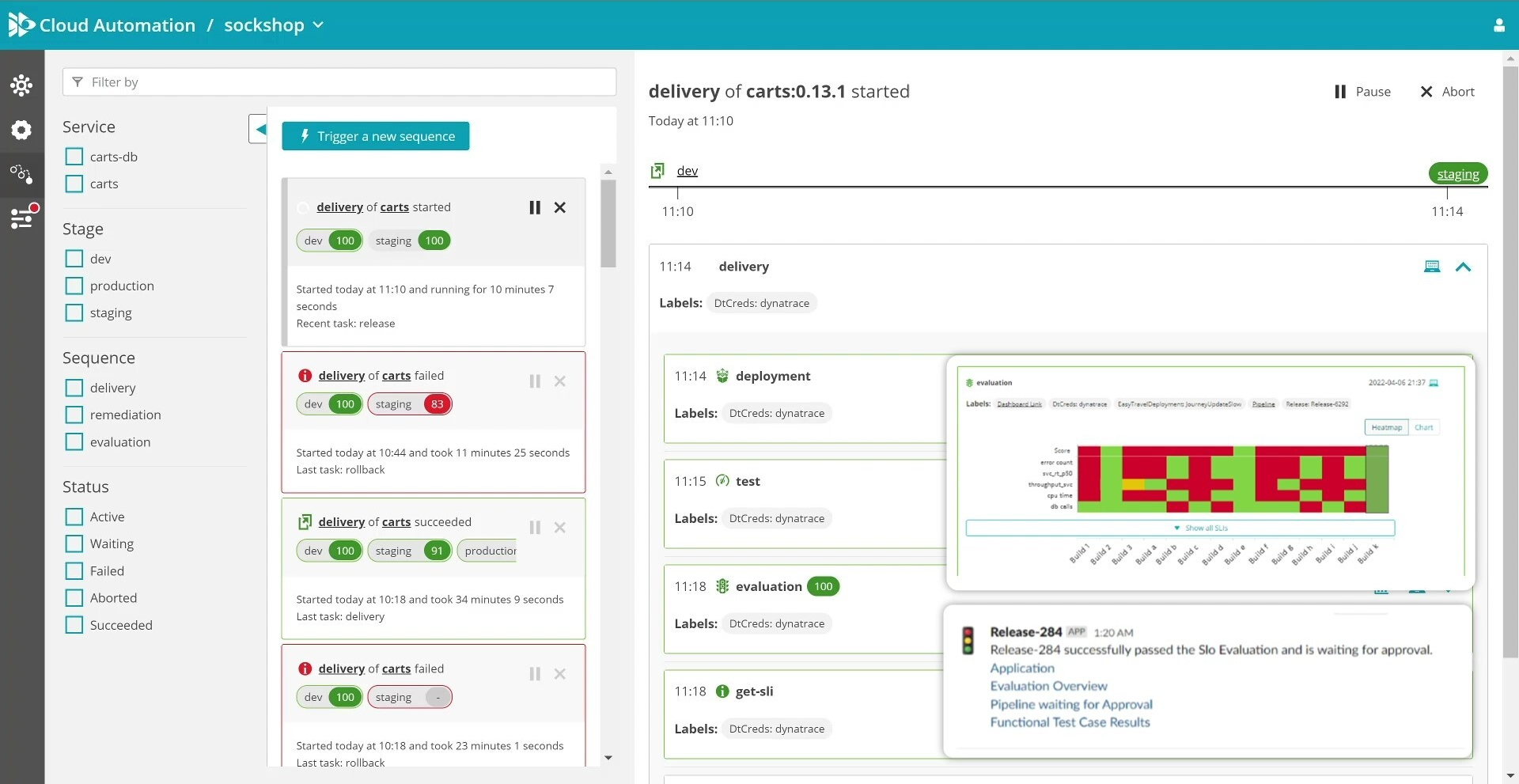
Task: Open the sockshop project dropdown
Action: pos(274,25)
